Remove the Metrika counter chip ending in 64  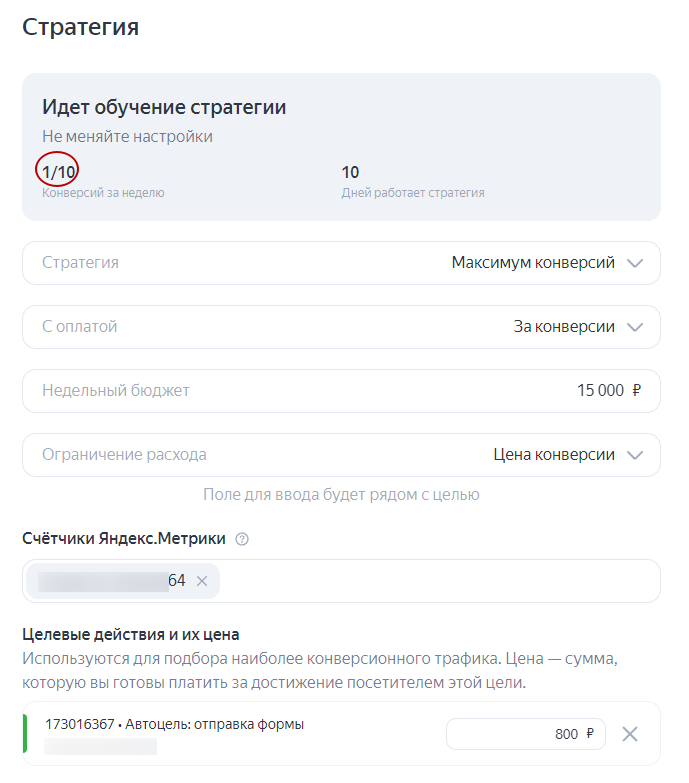pyautogui.click(x=202, y=581)
